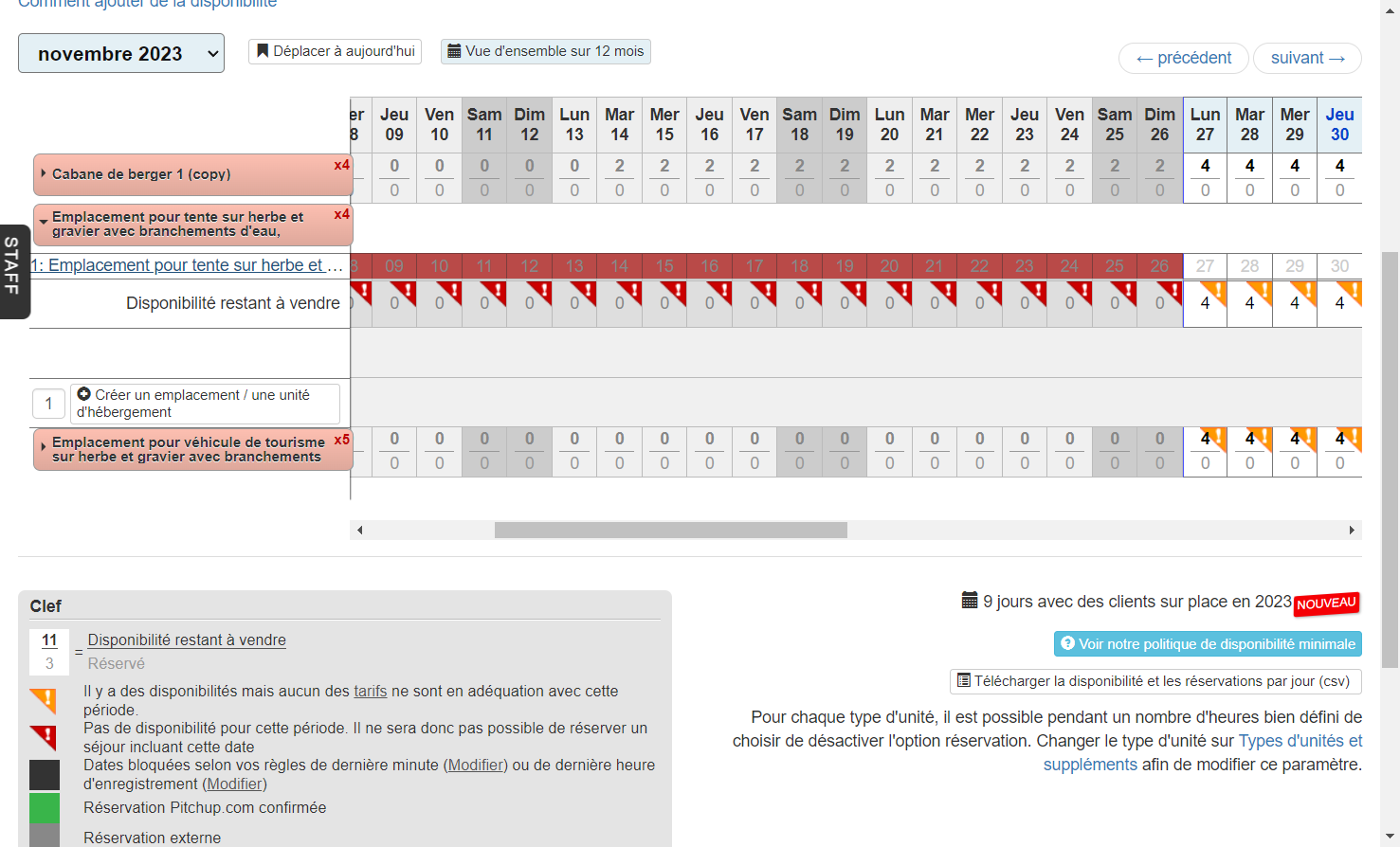Open Vue d'ensemble sur 12 mois
Image resolution: width=1400 pixels, height=847 pixels.
coord(545,51)
